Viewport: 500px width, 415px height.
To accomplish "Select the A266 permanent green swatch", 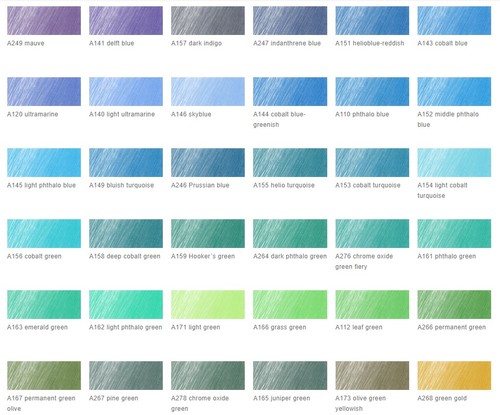I will (454, 304).
